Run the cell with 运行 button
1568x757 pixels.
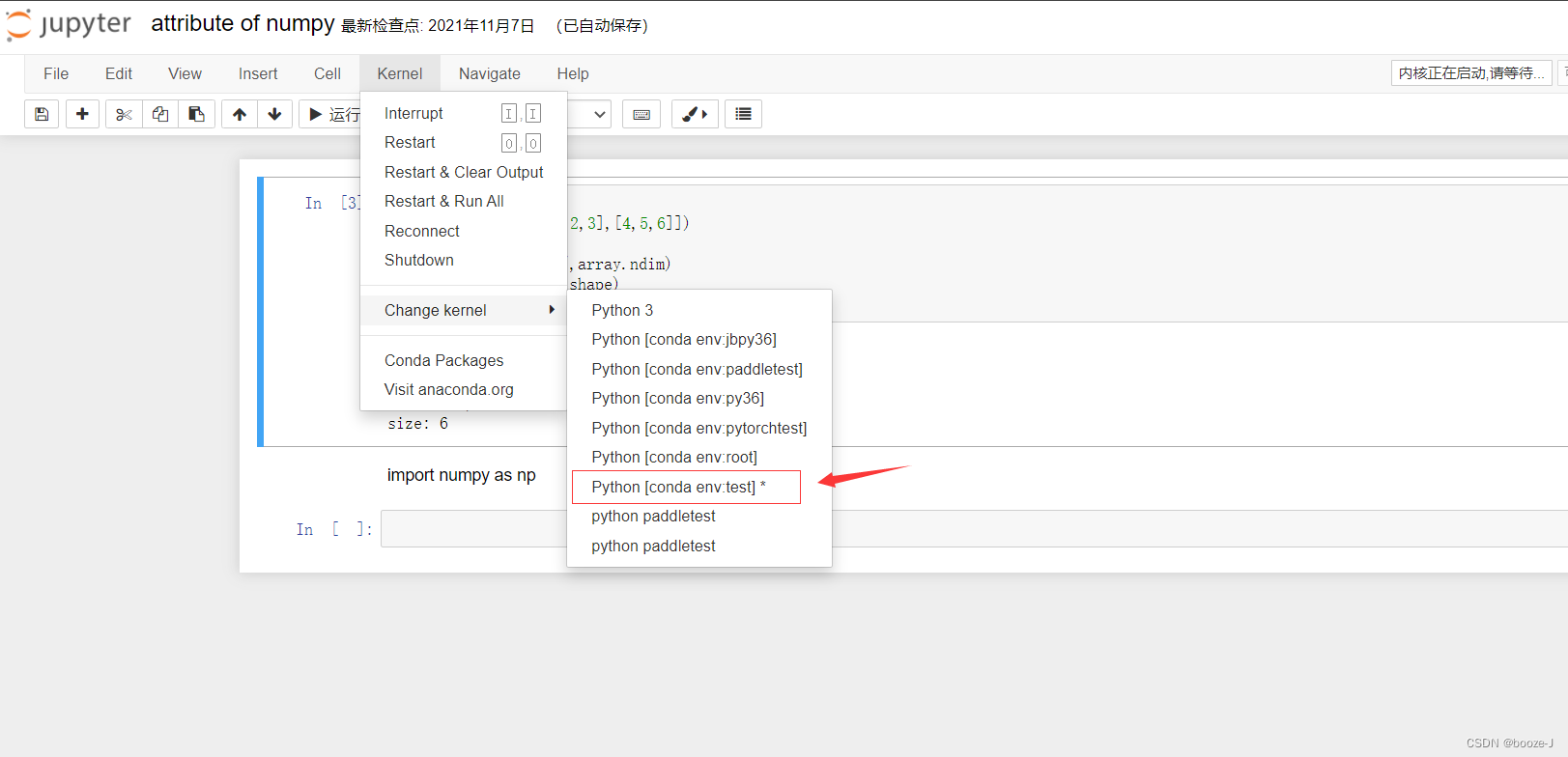click(333, 114)
